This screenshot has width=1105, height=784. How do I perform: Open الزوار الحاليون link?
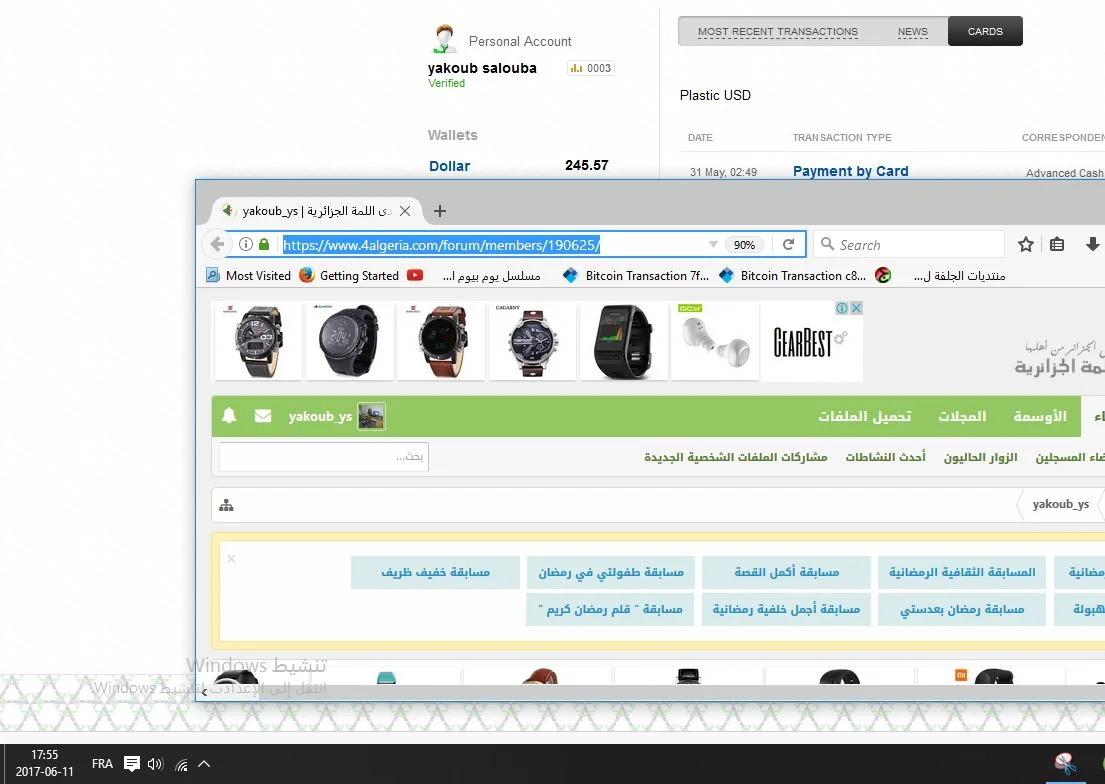click(980, 457)
